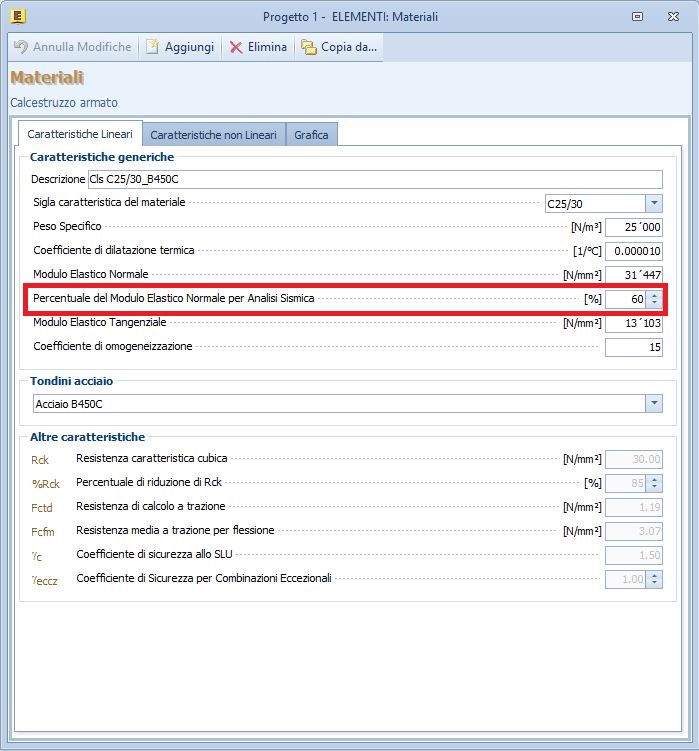This screenshot has width=699, height=751.
Task: Click the Modulo Elastico Normale field
Action: tap(633, 275)
